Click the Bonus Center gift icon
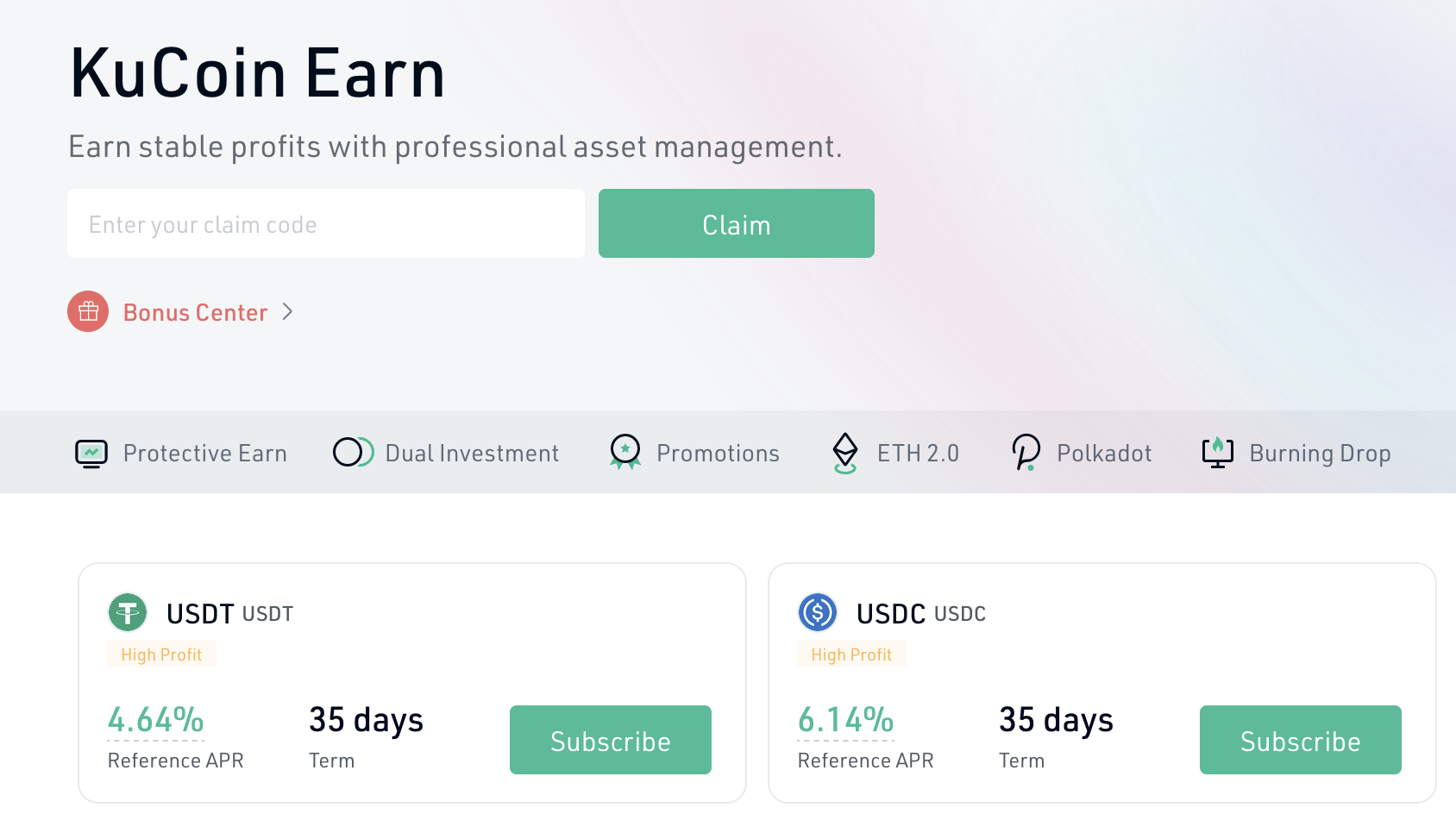This screenshot has width=1456, height=833. tap(88, 311)
